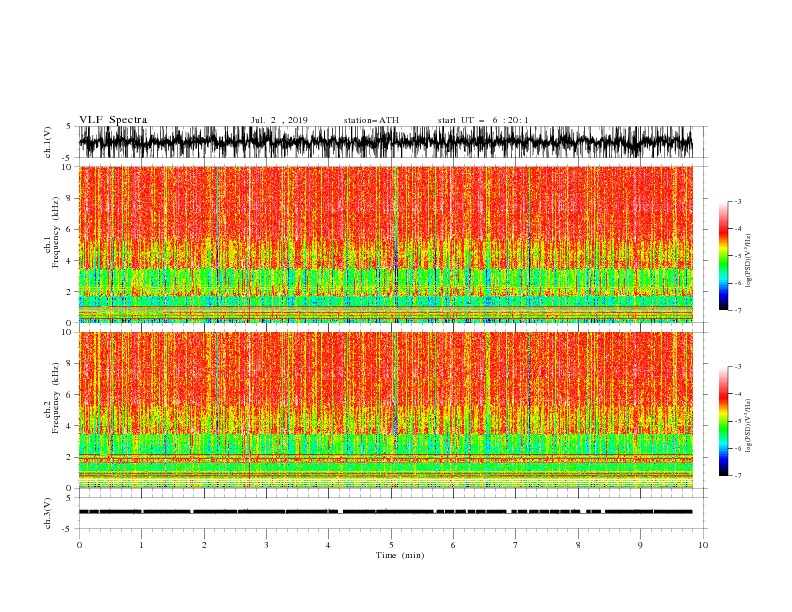Click the ch.2 spectrogram panel
Viewport: 792px width, 612px height.
point(385,410)
